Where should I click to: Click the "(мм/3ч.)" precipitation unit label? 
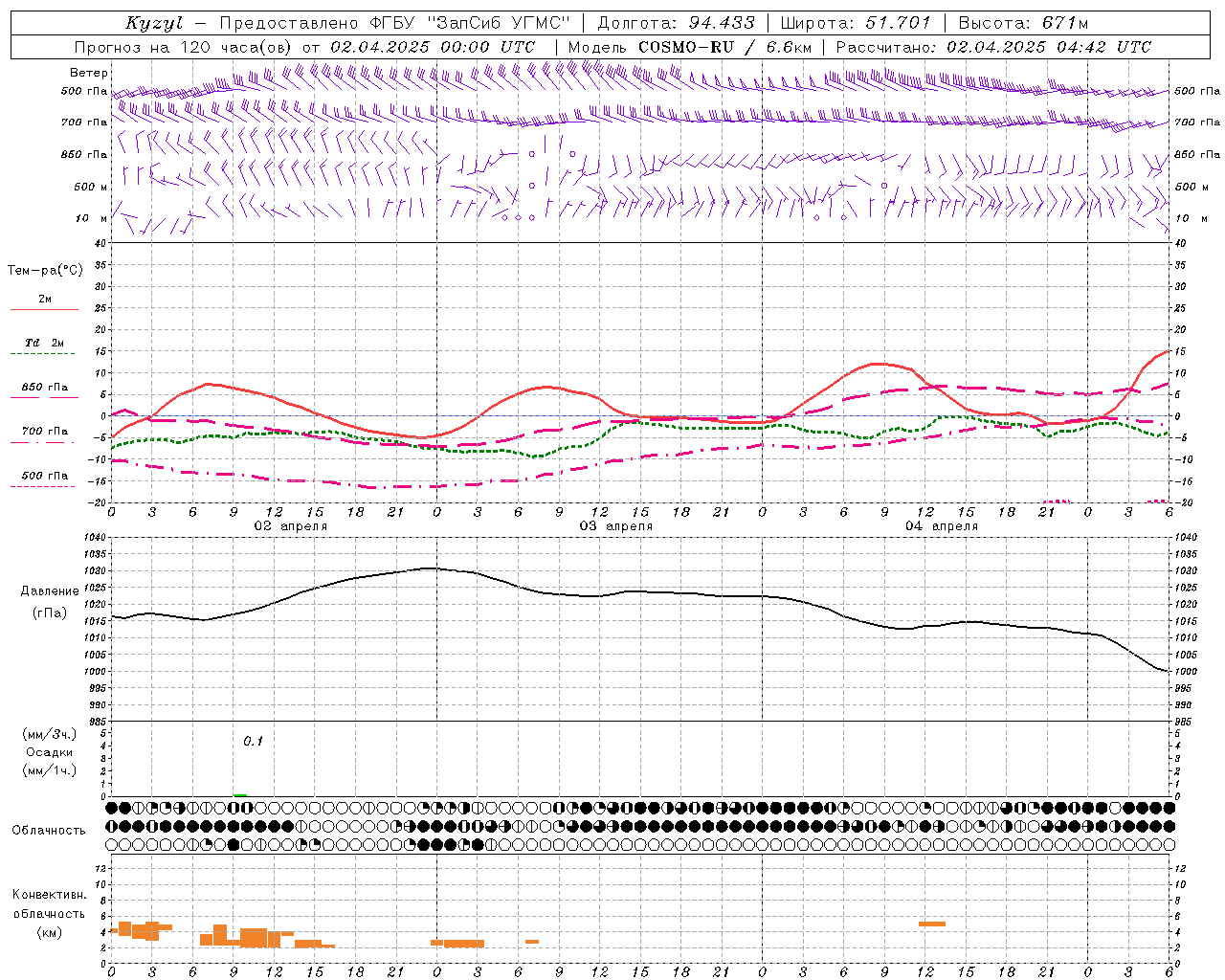(x=50, y=734)
